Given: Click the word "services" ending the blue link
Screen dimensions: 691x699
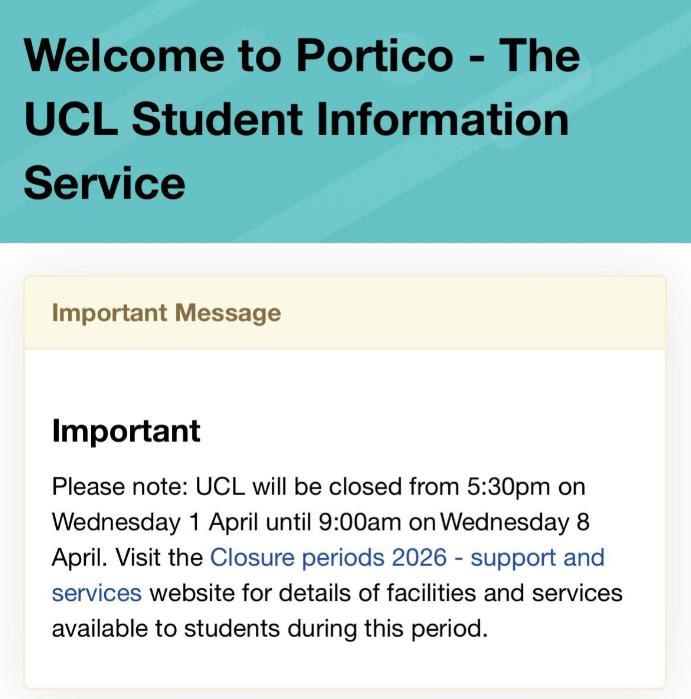Looking at the screenshot, I should tap(96, 593).
